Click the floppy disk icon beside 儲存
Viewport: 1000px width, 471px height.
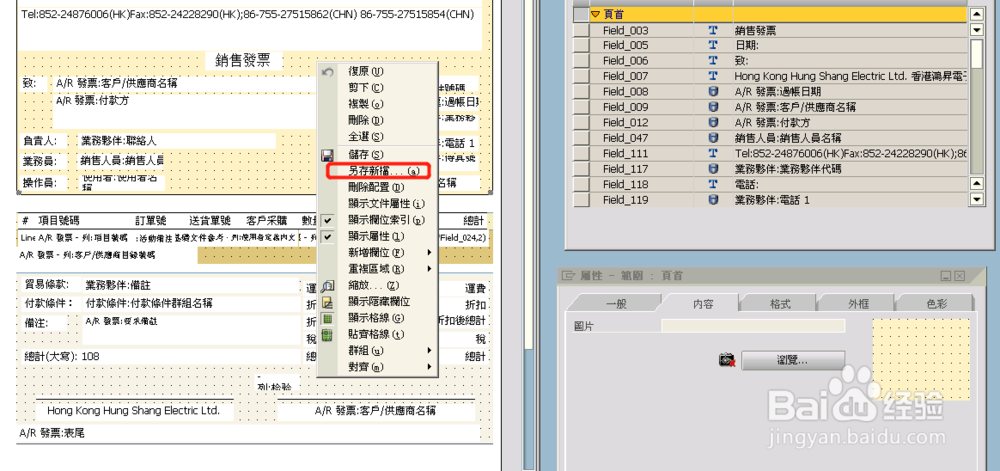click(328, 155)
